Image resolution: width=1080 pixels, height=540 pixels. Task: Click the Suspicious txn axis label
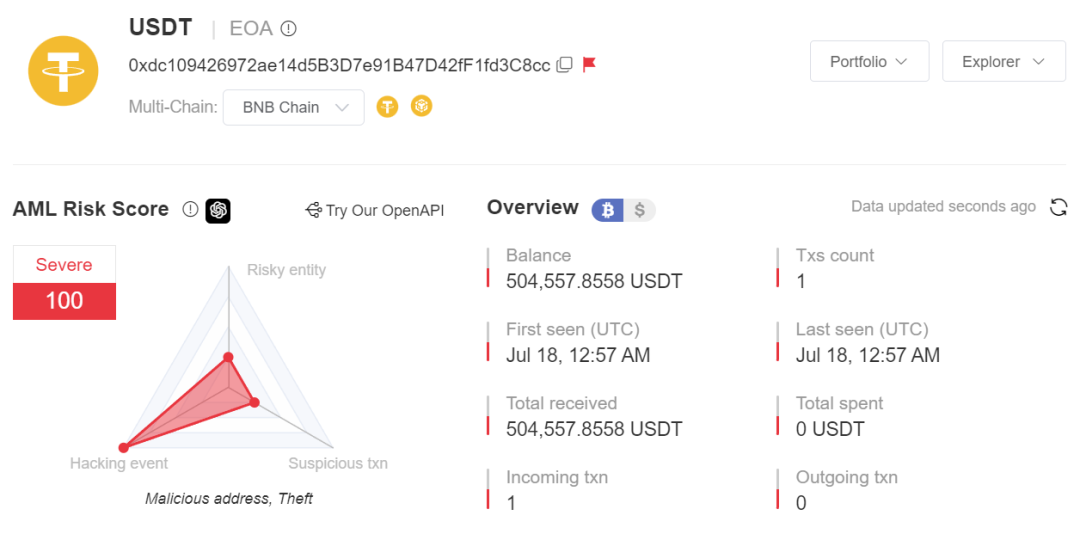338,463
